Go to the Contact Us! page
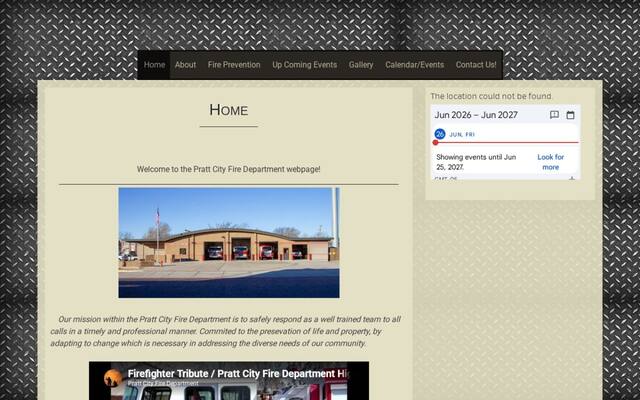 point(476,65)
